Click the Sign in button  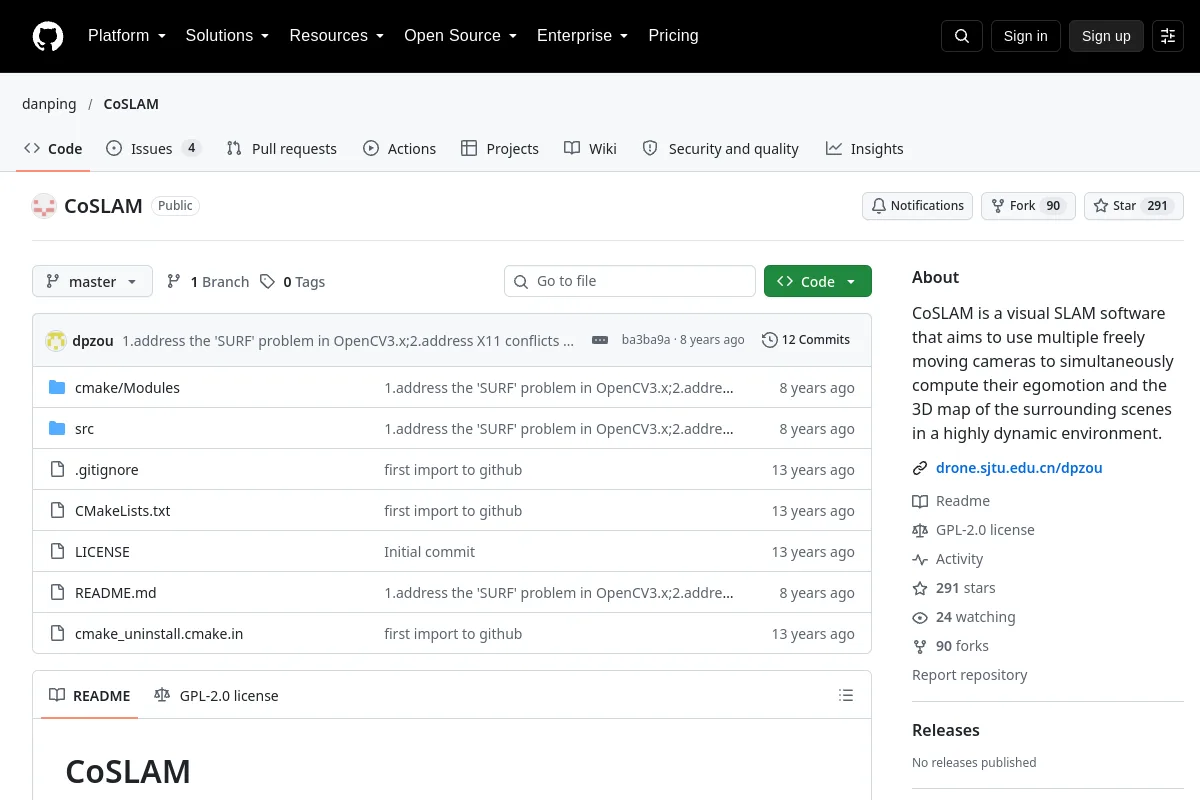coord(1025,36)
